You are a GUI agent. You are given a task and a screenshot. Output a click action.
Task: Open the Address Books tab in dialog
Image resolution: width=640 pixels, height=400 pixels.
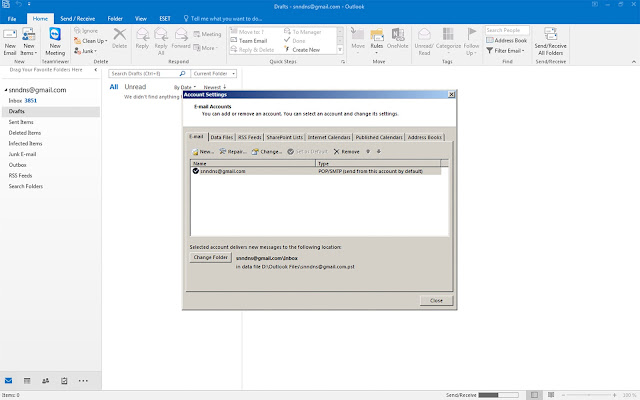(x=424, y=137)
